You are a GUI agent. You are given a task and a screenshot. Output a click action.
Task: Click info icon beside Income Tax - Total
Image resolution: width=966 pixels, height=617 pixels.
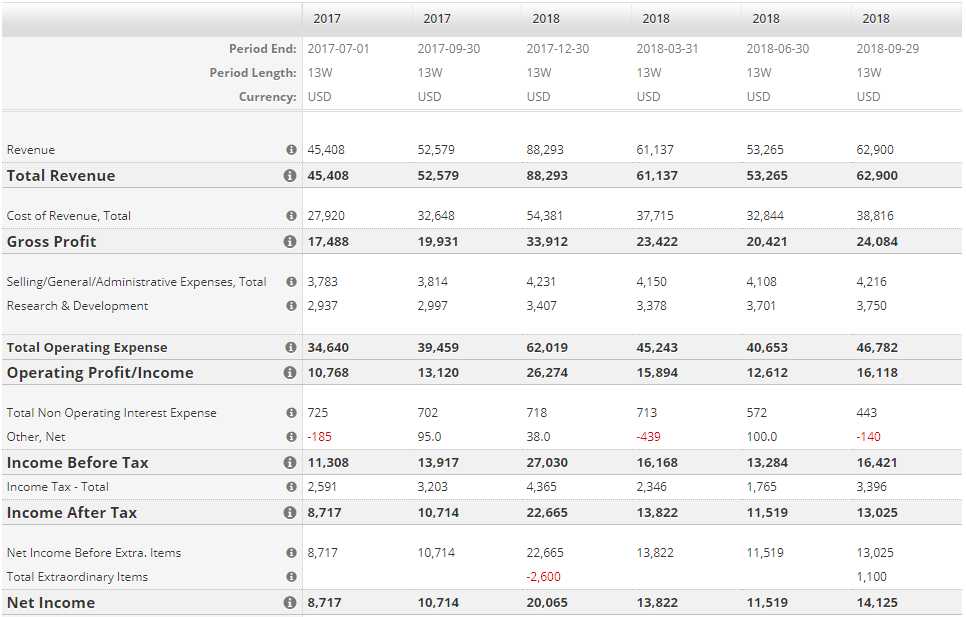[291, 487]
